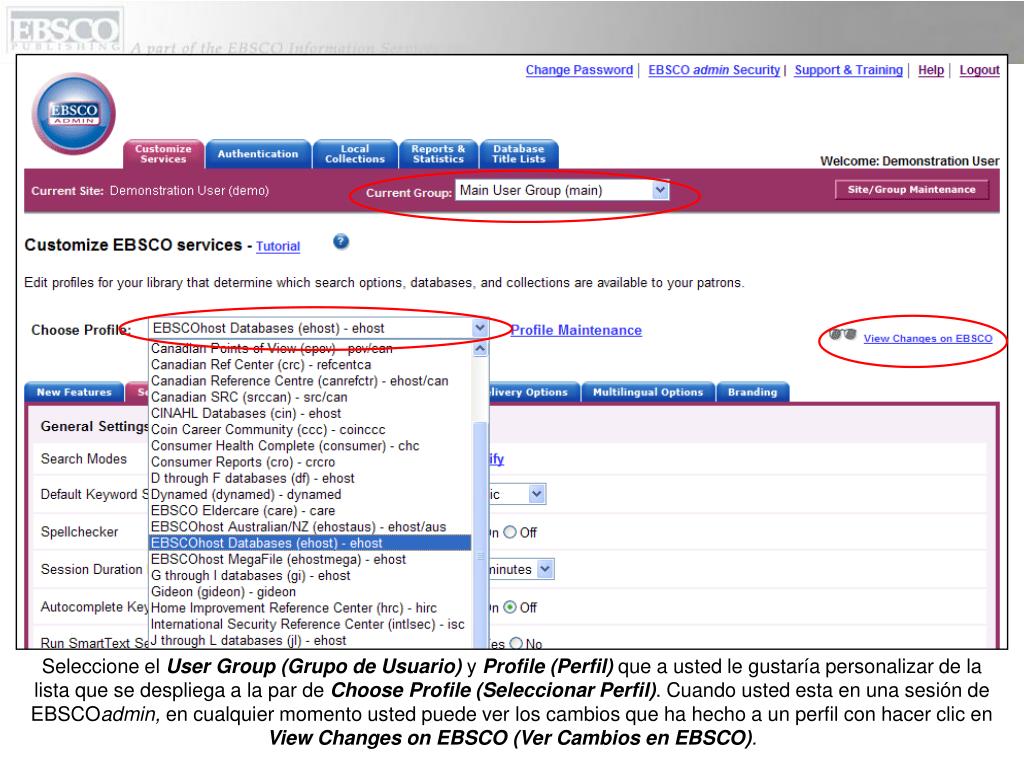Click the Change Password link
Image resolution: width=1024 pixels, height=768 pixels.
point(579,70)
